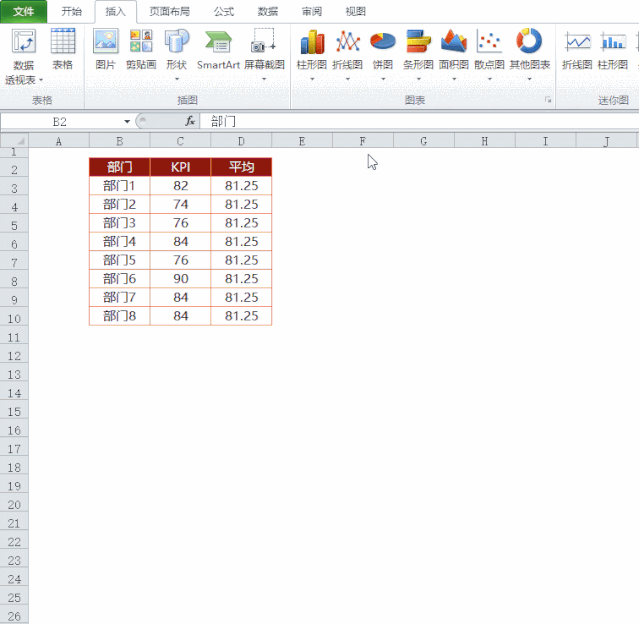Image resolution: width=639 pixels, height=624 pixels.
Task: Insert a picture with 图片 icon
Action: [x=106, y=41]
